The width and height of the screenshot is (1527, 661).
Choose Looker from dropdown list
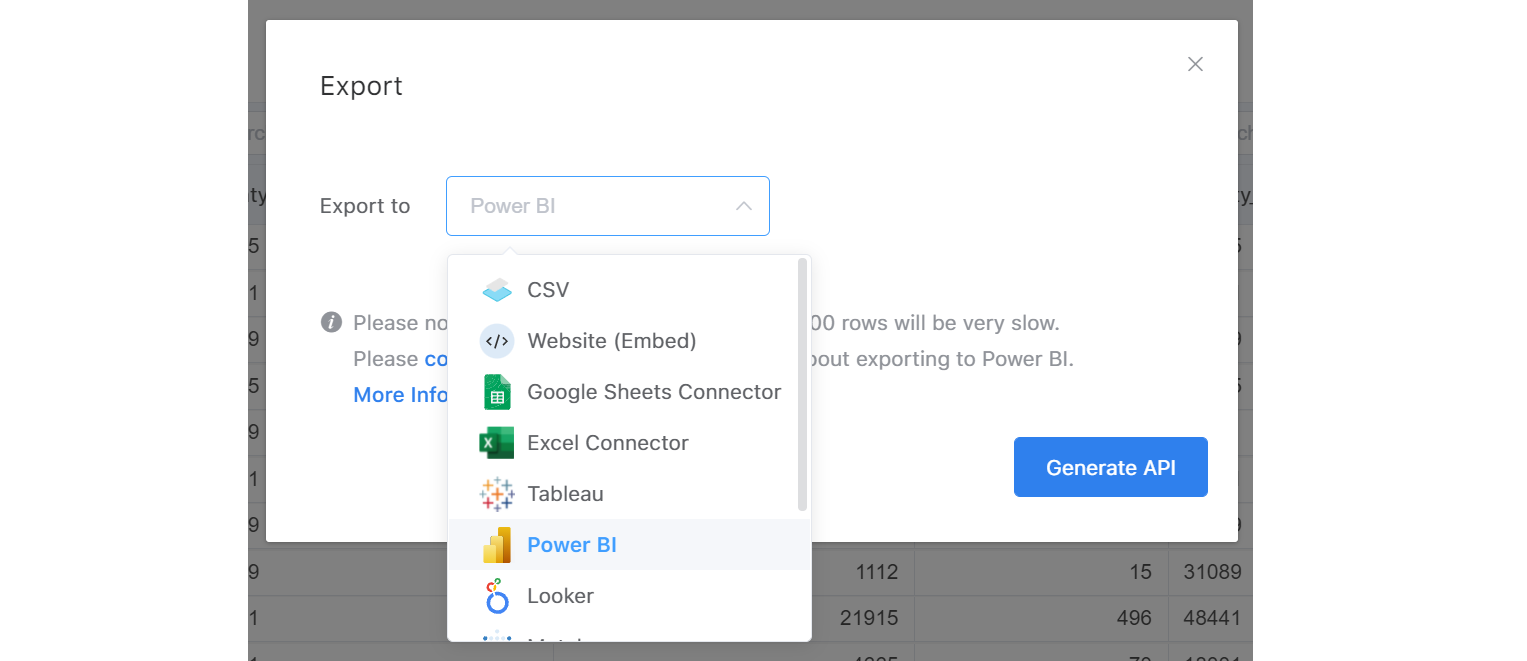click(629, 596)
